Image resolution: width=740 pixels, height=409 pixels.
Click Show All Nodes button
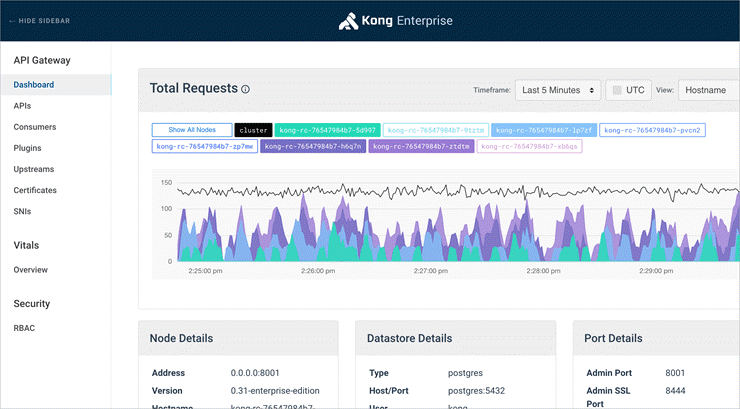[x=192, y=130]
